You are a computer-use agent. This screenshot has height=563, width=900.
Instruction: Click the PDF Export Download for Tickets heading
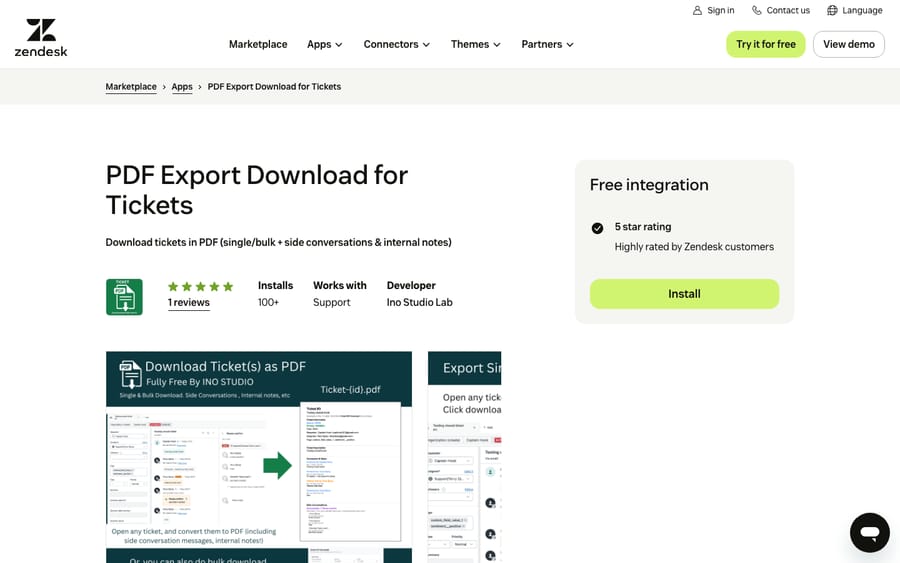(257, 190)
